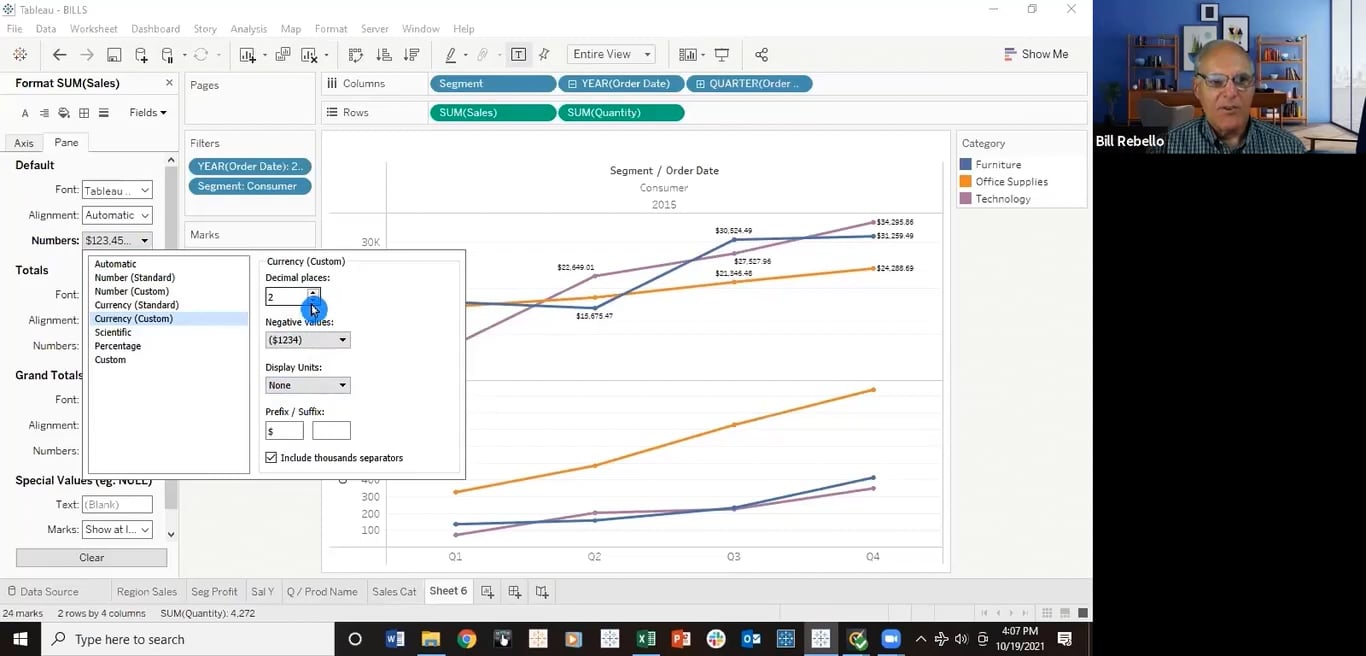Switch to the Region Sales sheet tab

146,592
